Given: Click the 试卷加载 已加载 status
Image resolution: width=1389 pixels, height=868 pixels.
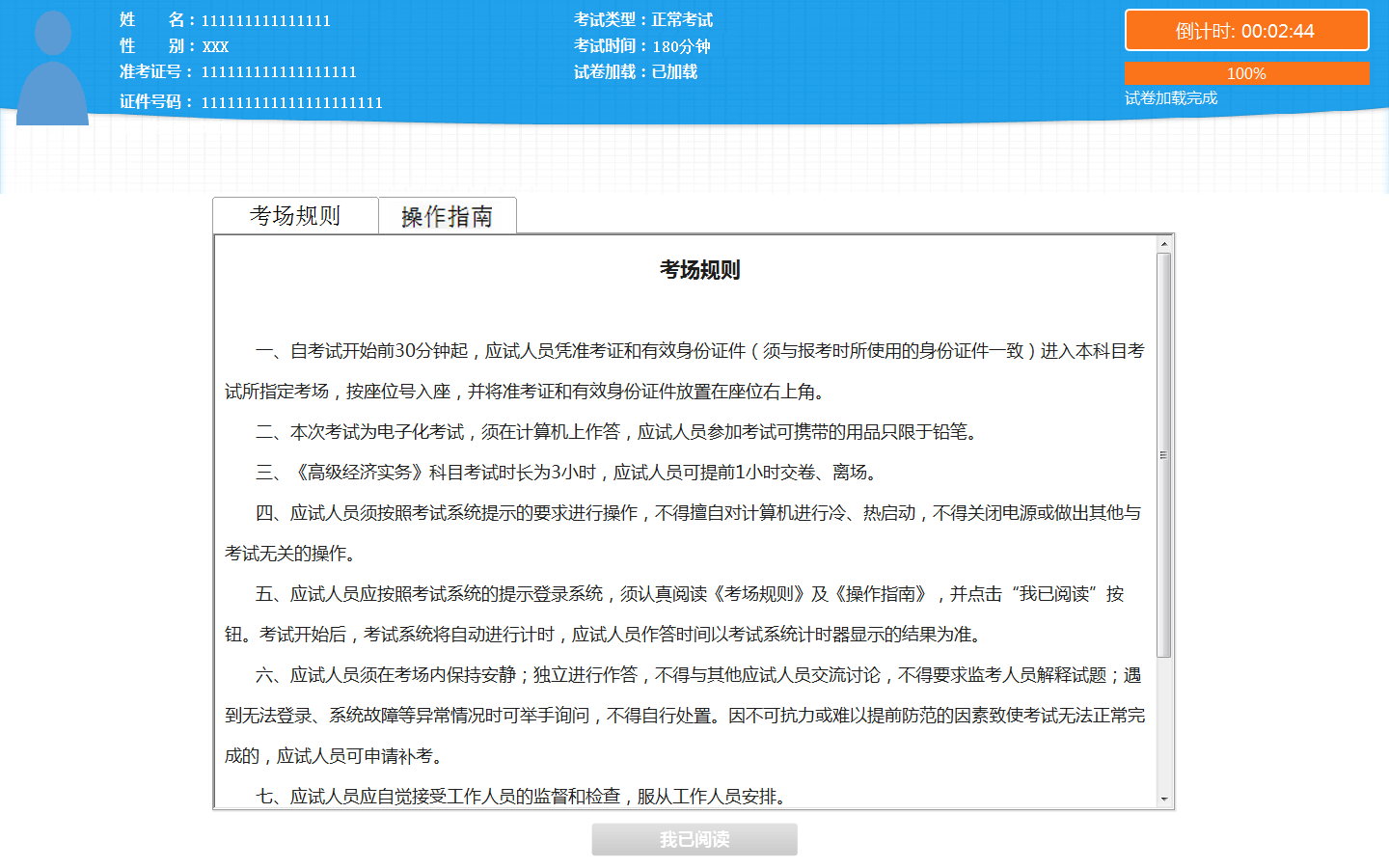Looking at the screenshot, I should [635, 71].
